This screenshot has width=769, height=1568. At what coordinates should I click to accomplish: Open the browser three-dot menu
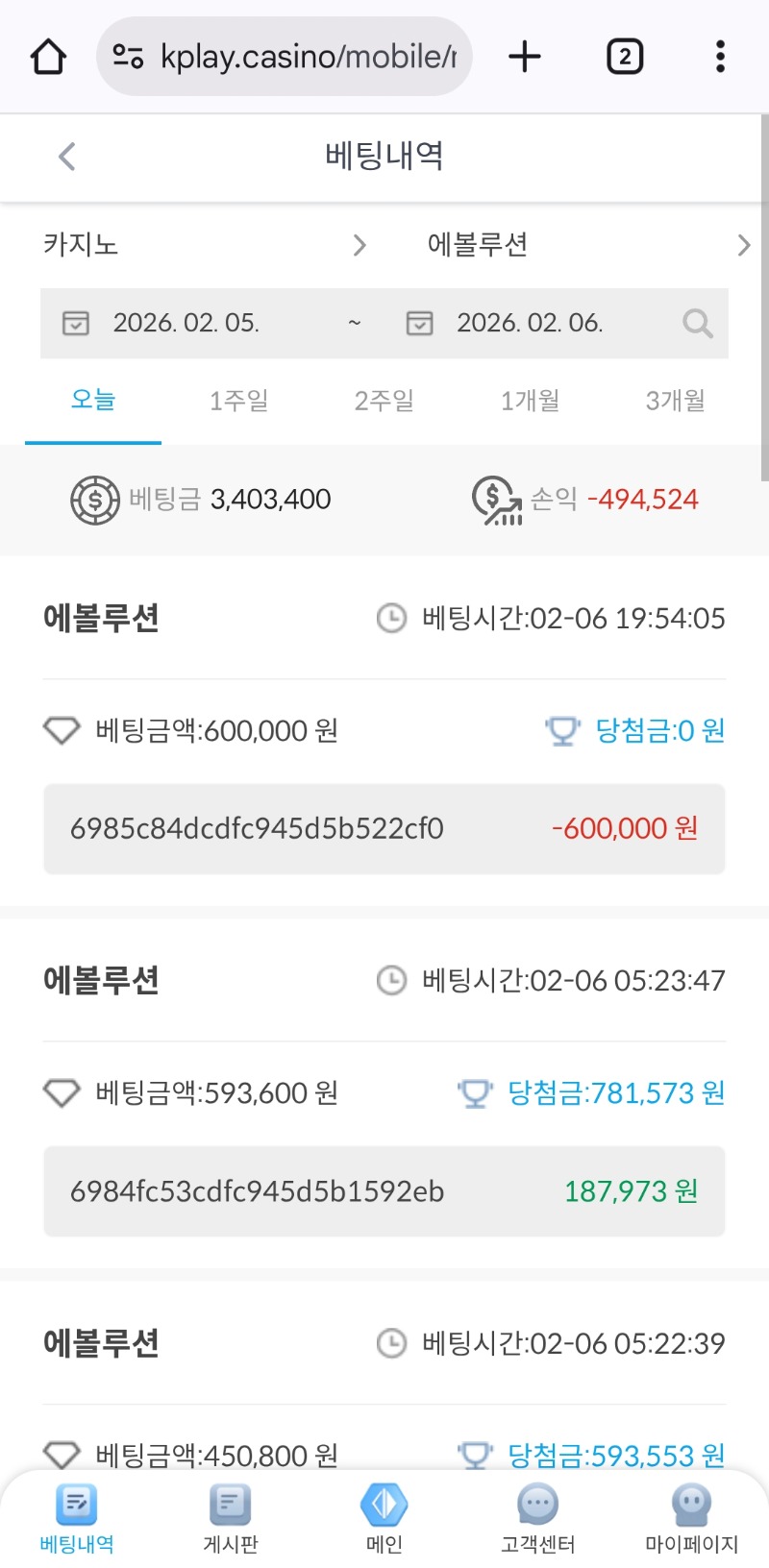[720, 57]
